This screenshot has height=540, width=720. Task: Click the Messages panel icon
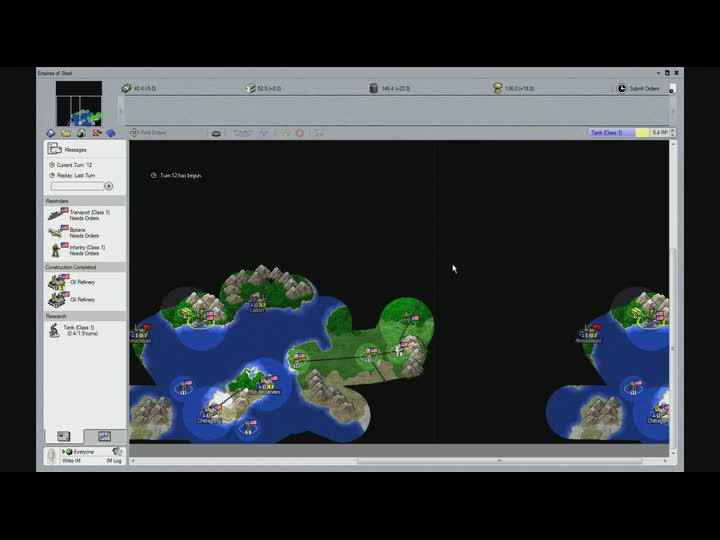pos(54,149)
